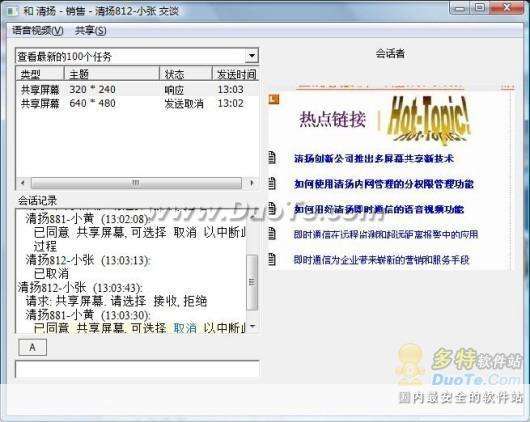Sort tasks by 发送时间 column header

[236, 74]
